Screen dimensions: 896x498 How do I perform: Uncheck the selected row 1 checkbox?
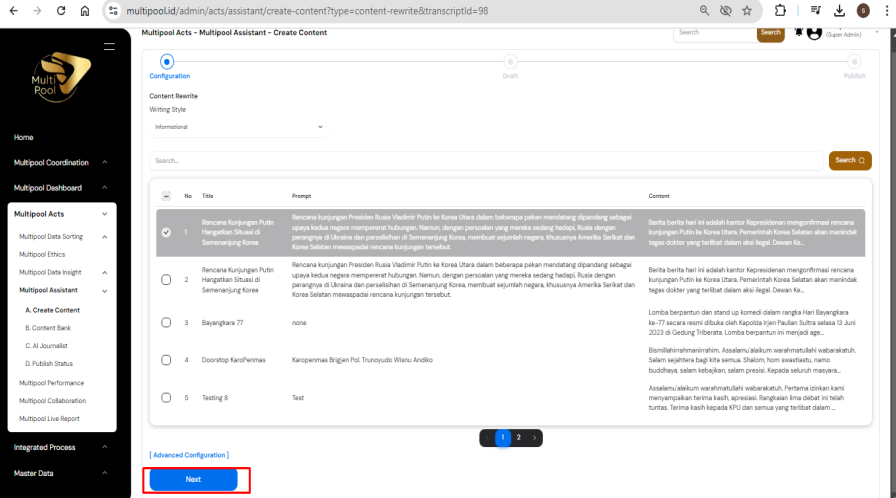point(166,232)
